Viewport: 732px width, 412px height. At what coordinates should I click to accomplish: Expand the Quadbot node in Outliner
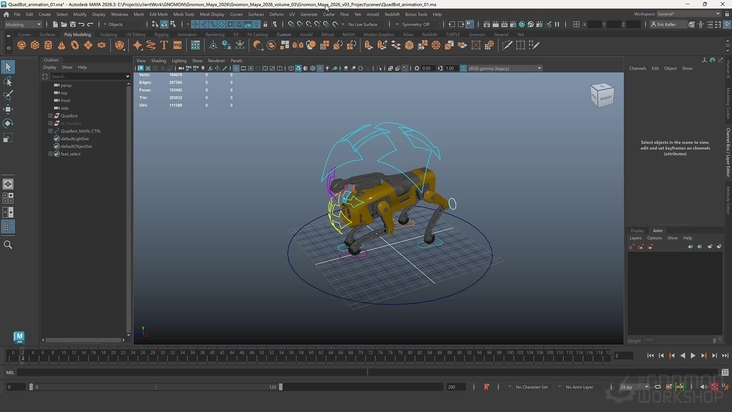coord(50,116)
